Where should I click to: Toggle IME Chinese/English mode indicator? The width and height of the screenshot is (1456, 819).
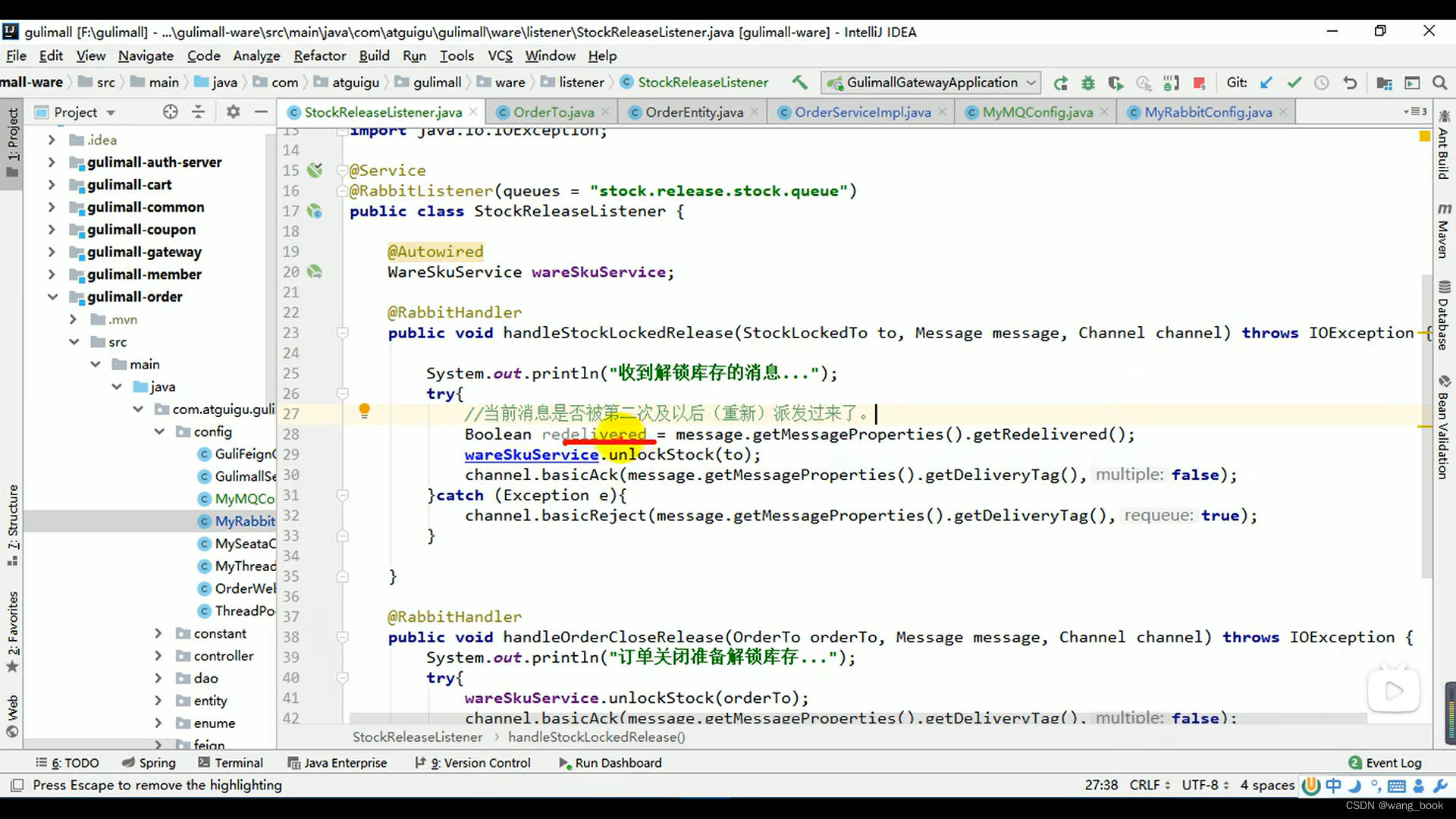coord(1333,786)
